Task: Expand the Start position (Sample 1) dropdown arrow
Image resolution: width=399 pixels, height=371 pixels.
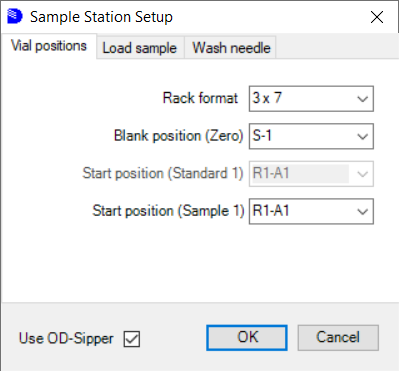Action: click(x=362, y=211)
